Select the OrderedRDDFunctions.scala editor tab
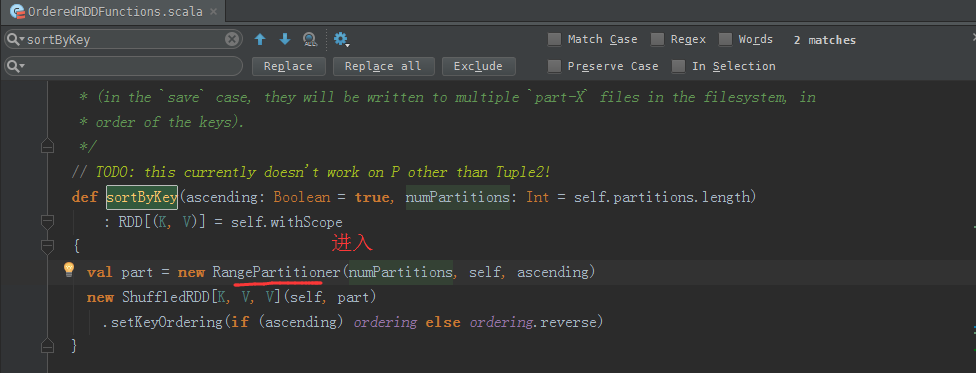 click(x=114, y=11)
